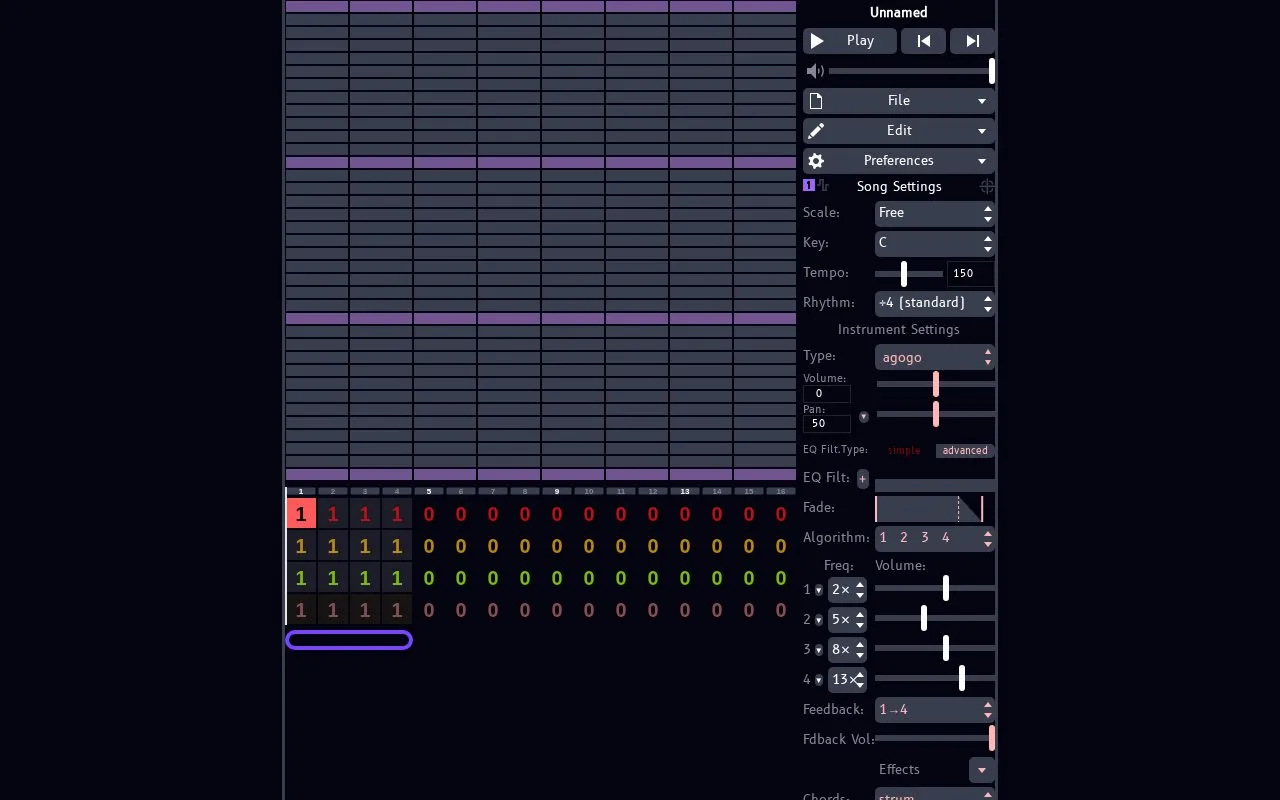Open the Scale dropdown showing Free

pos(935,213)
